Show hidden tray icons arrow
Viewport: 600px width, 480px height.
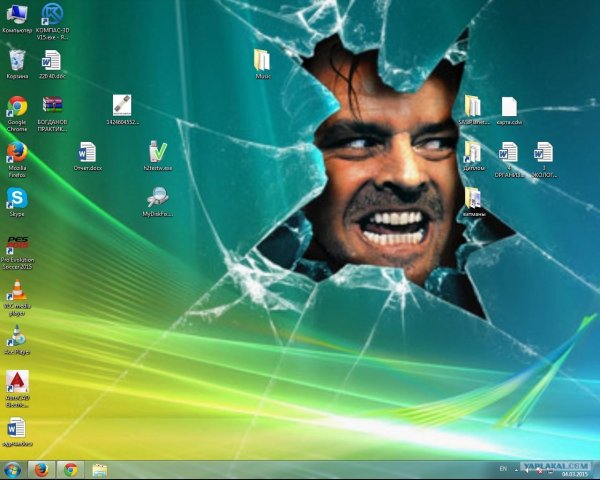(x=516, y=469)
